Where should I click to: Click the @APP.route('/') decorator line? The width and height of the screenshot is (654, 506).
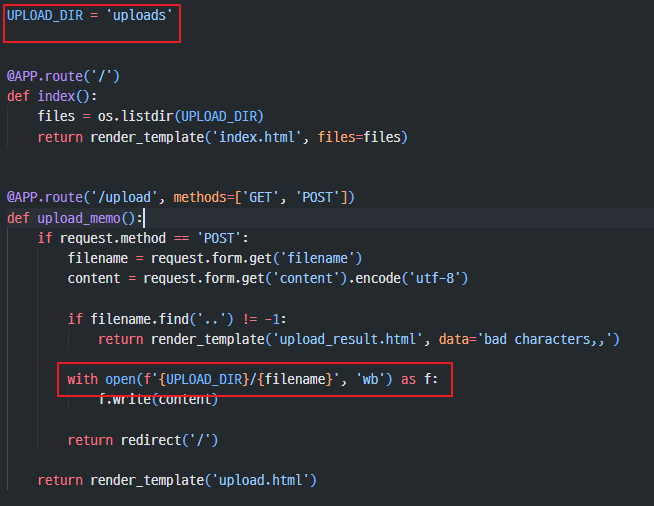point(63,76)
